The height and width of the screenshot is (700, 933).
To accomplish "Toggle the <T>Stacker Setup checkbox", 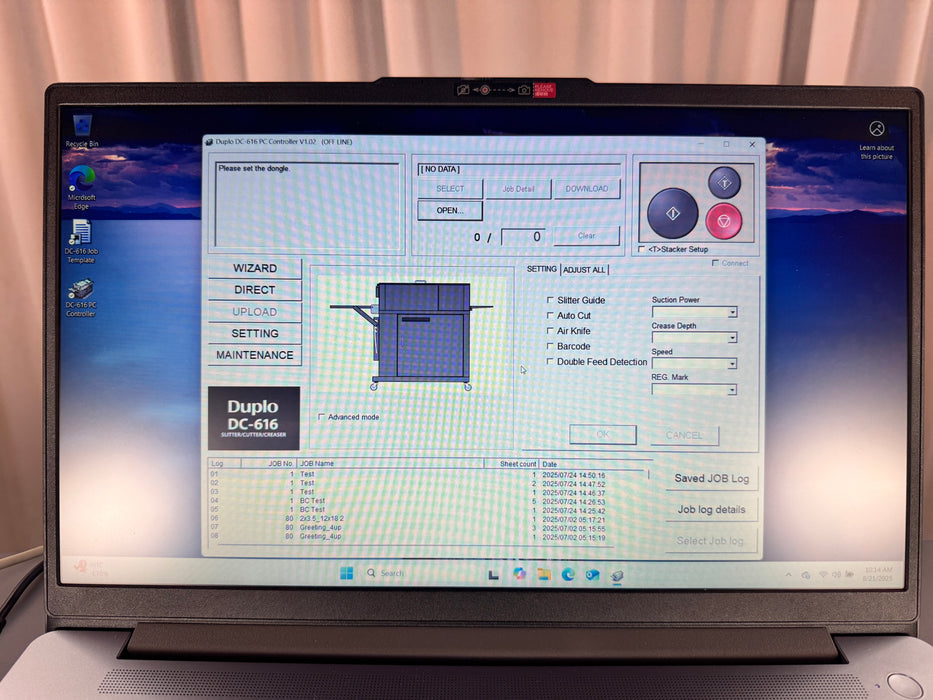I will [x=641, y=249].
